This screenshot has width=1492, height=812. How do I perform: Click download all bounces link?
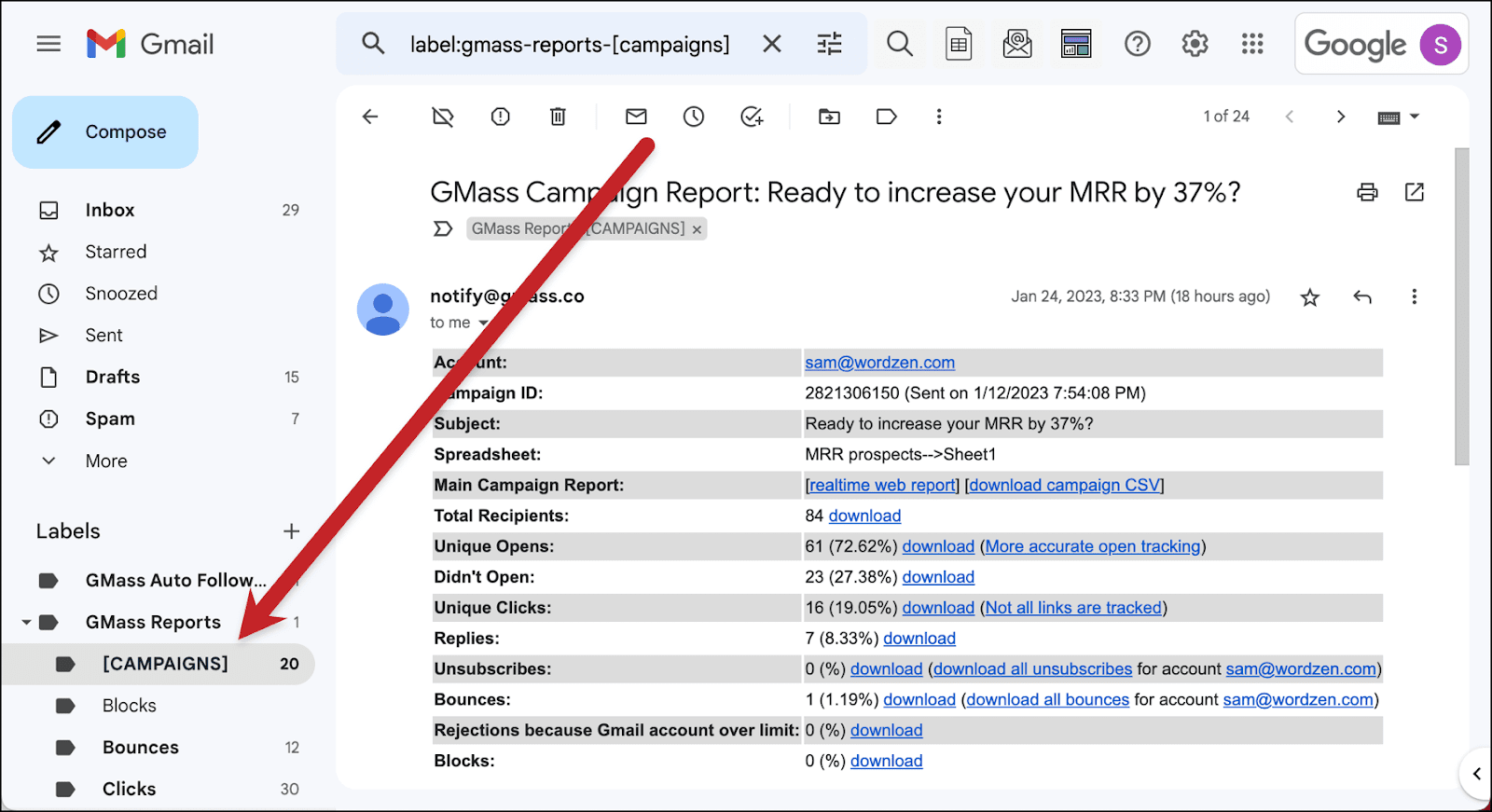1048,700
